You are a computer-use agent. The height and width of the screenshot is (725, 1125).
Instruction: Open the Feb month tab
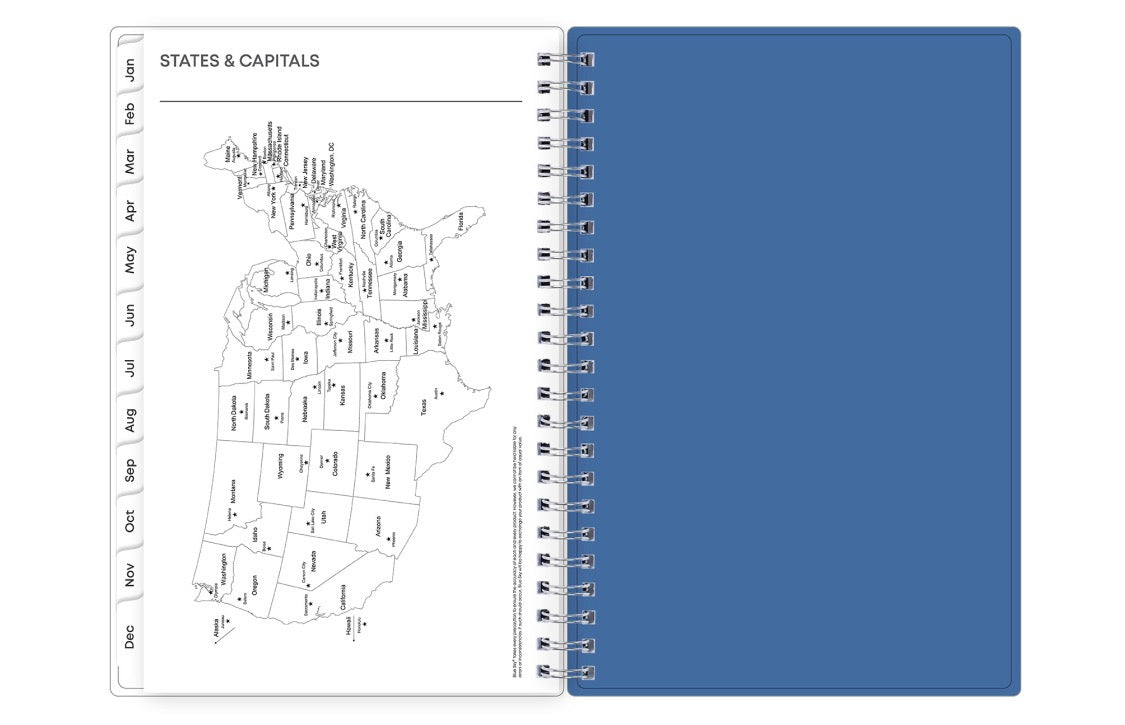pos(130,114)
